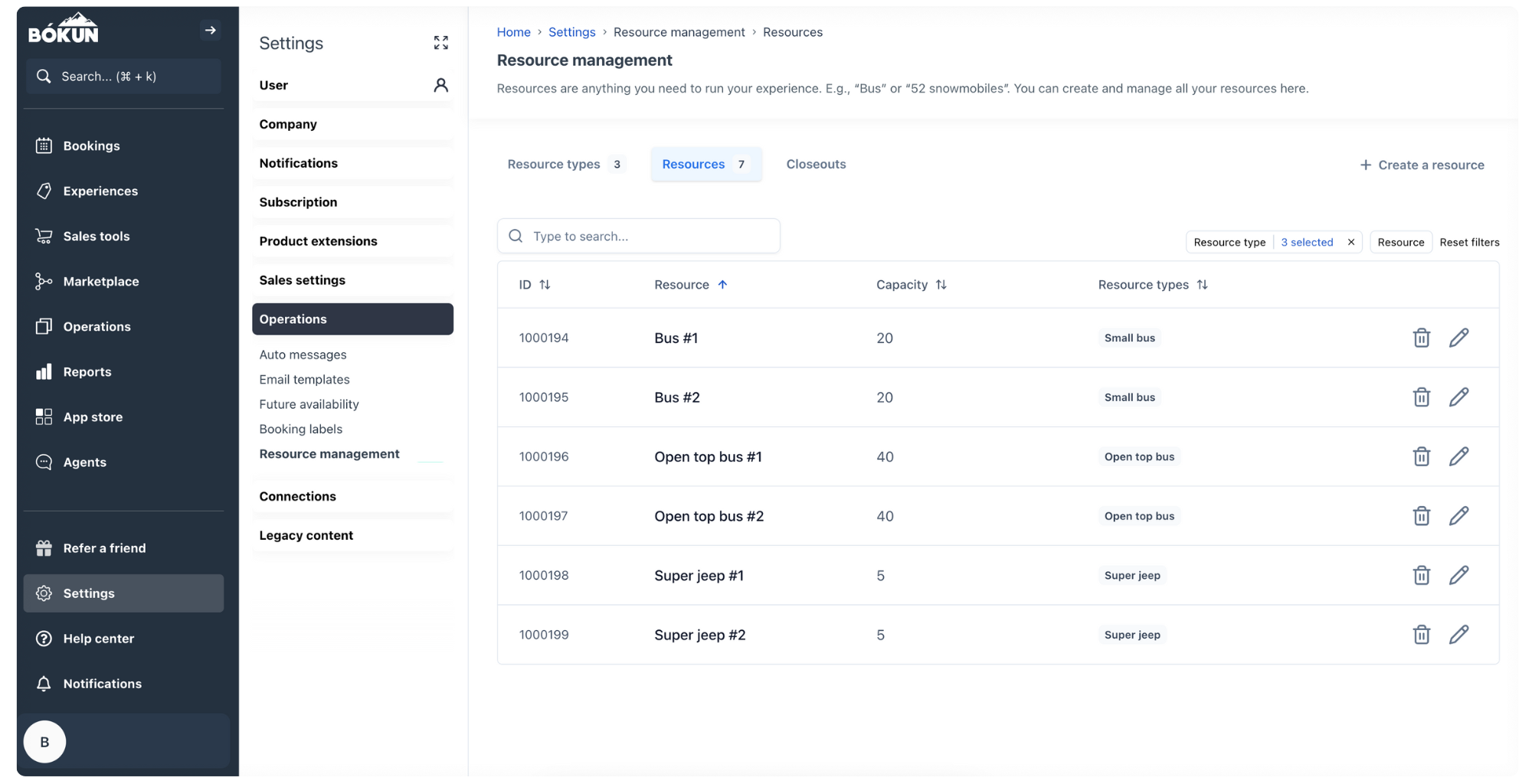Open the Closeouts tab
The height and width of the screenshot is (784, 1532).
pos(816,164)
